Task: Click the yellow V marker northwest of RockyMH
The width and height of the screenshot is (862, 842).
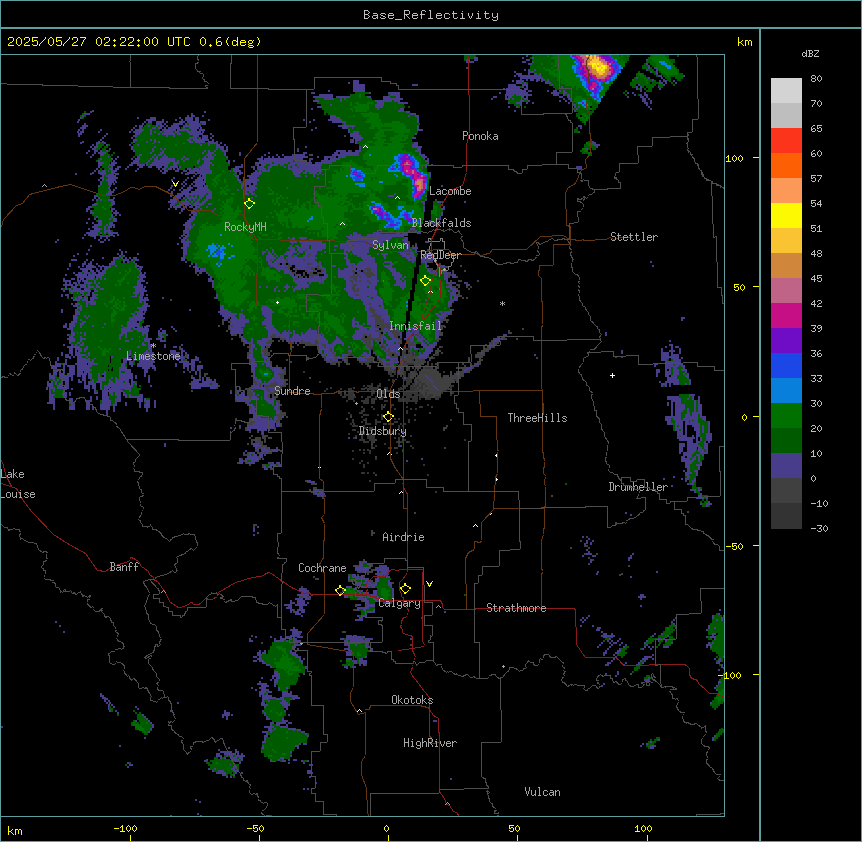Action: click(175, 184)
